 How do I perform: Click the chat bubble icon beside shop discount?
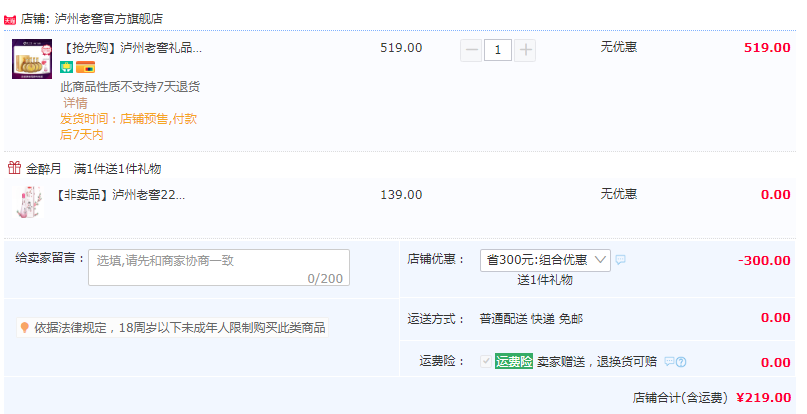point(621,260)
